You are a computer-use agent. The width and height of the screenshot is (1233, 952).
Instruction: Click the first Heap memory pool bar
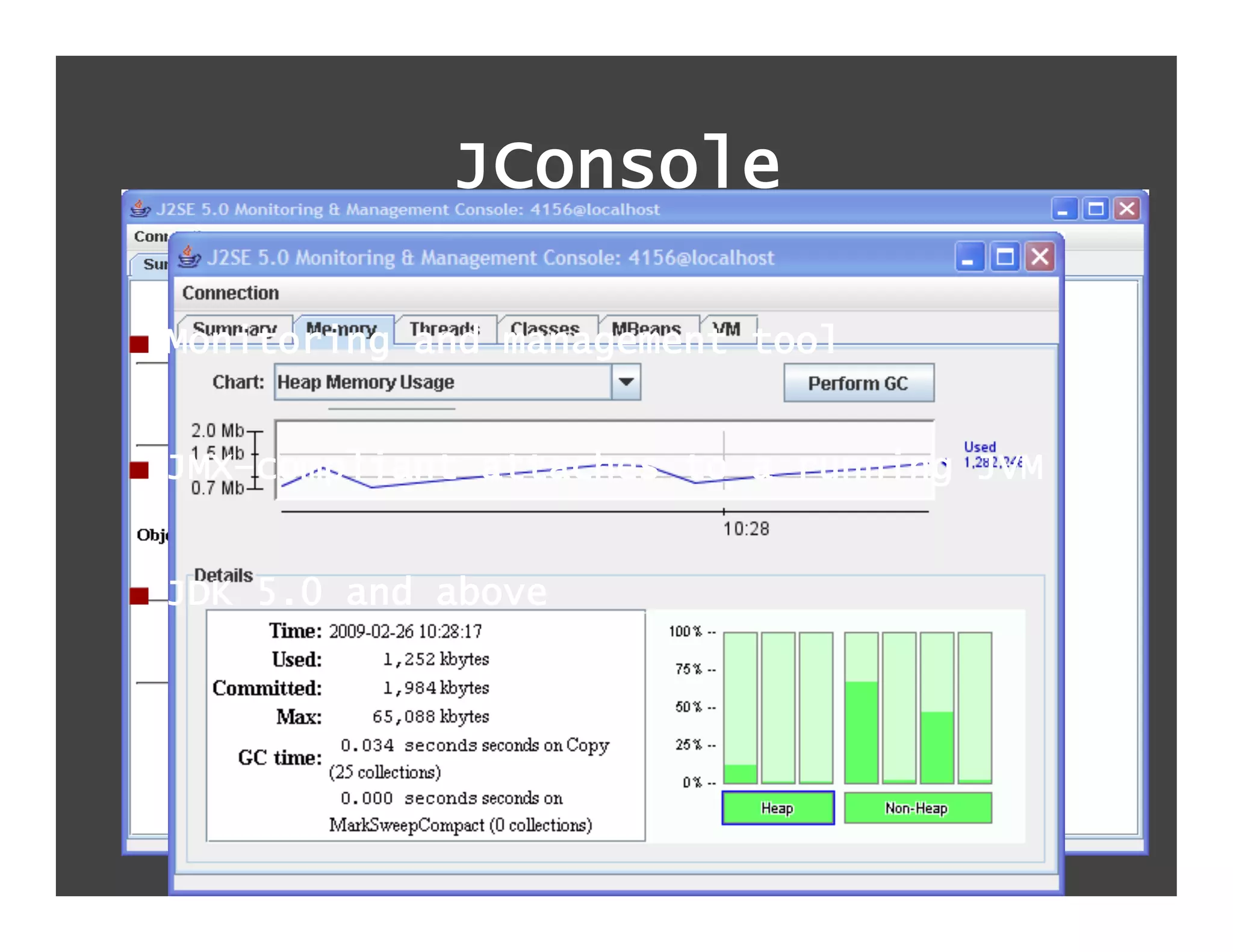point(740,708)
